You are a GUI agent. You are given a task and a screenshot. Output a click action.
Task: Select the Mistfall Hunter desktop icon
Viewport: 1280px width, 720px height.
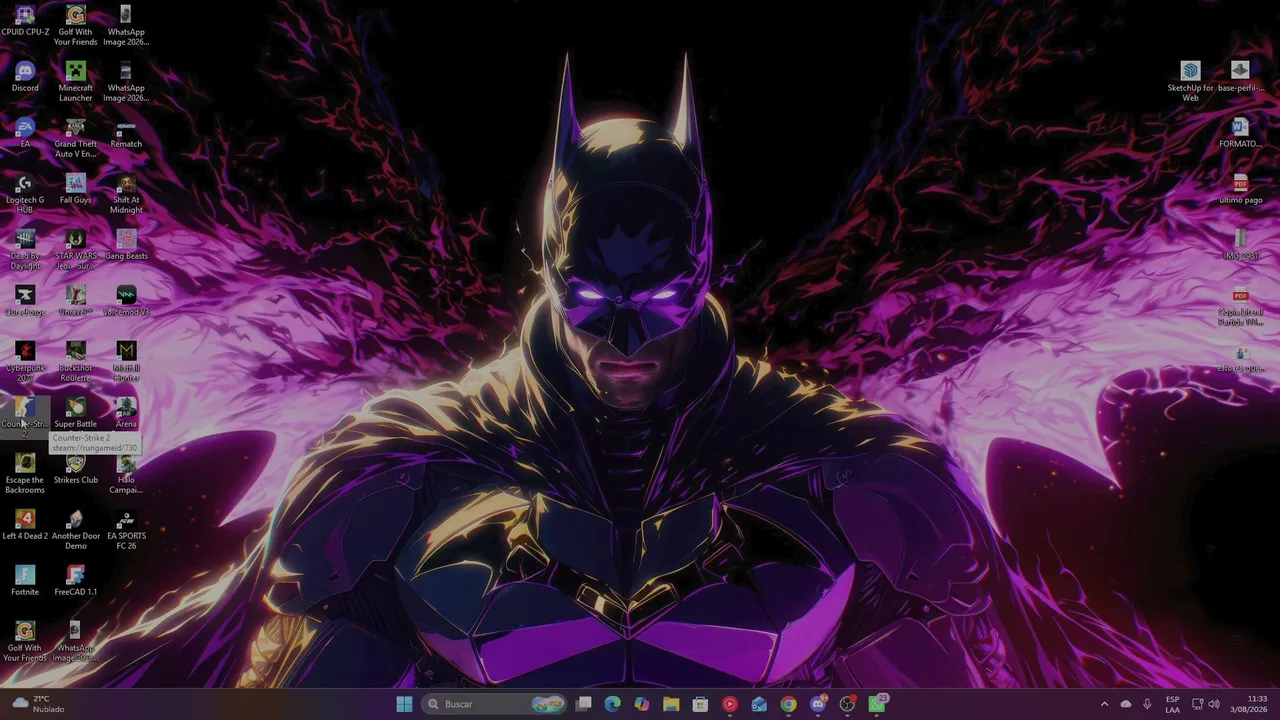click(x=126, y=362)
